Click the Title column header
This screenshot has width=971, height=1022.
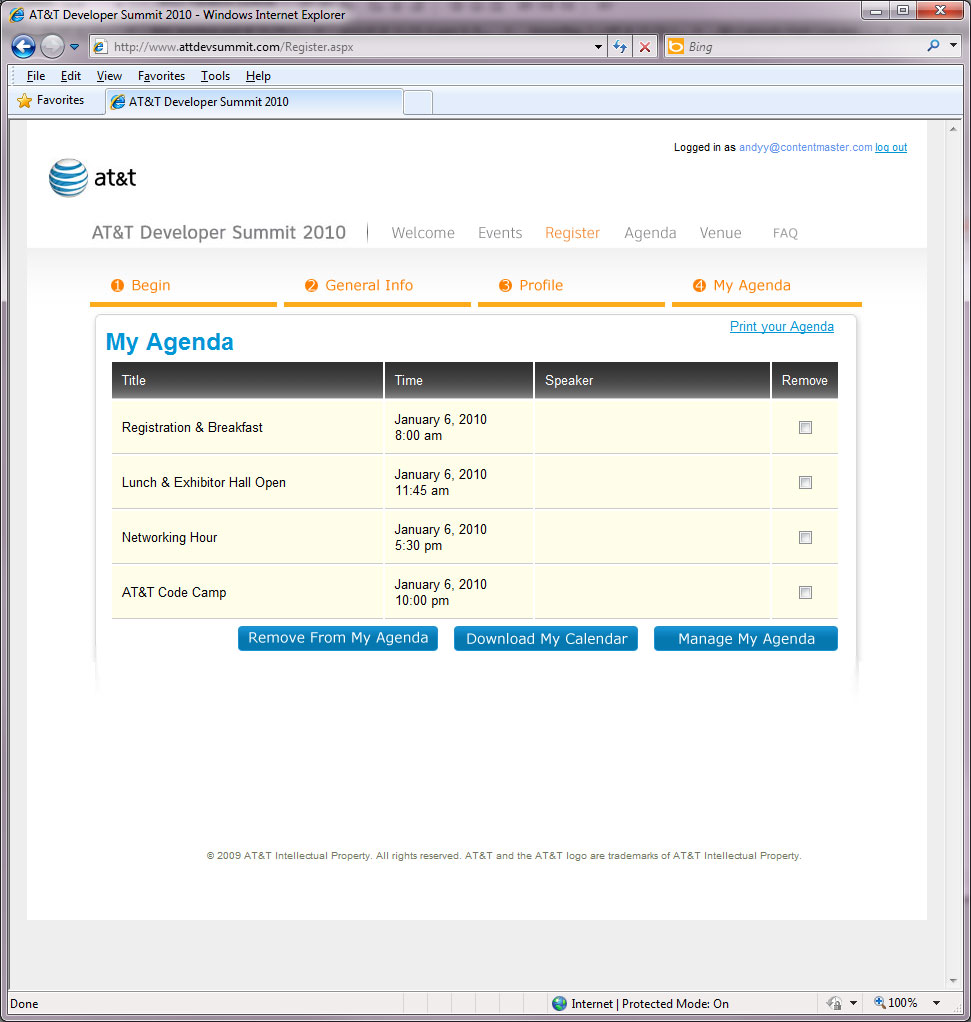tap(247, 380)
